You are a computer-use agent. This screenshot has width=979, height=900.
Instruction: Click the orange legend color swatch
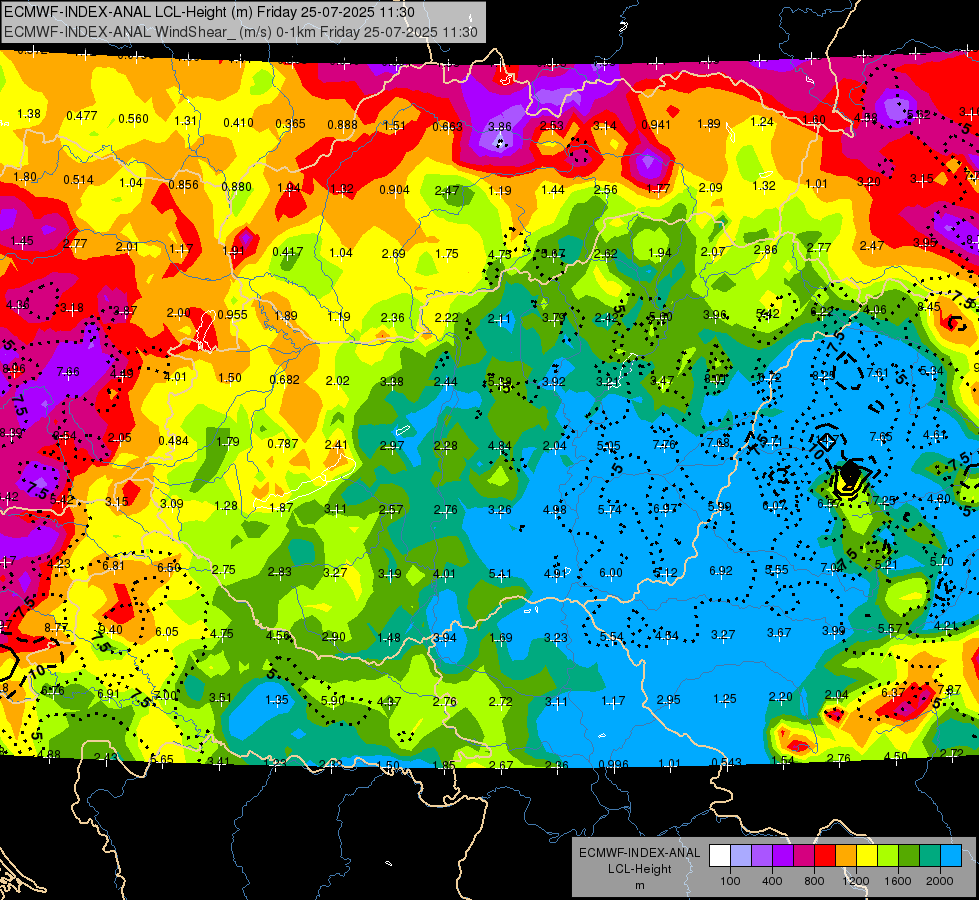coord(845,856)
